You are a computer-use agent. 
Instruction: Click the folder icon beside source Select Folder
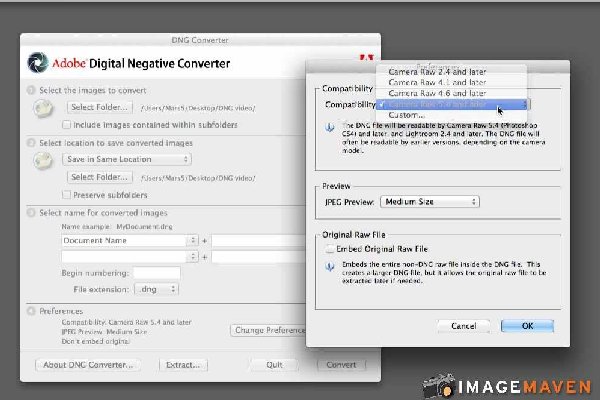click(x=43, y=108)
